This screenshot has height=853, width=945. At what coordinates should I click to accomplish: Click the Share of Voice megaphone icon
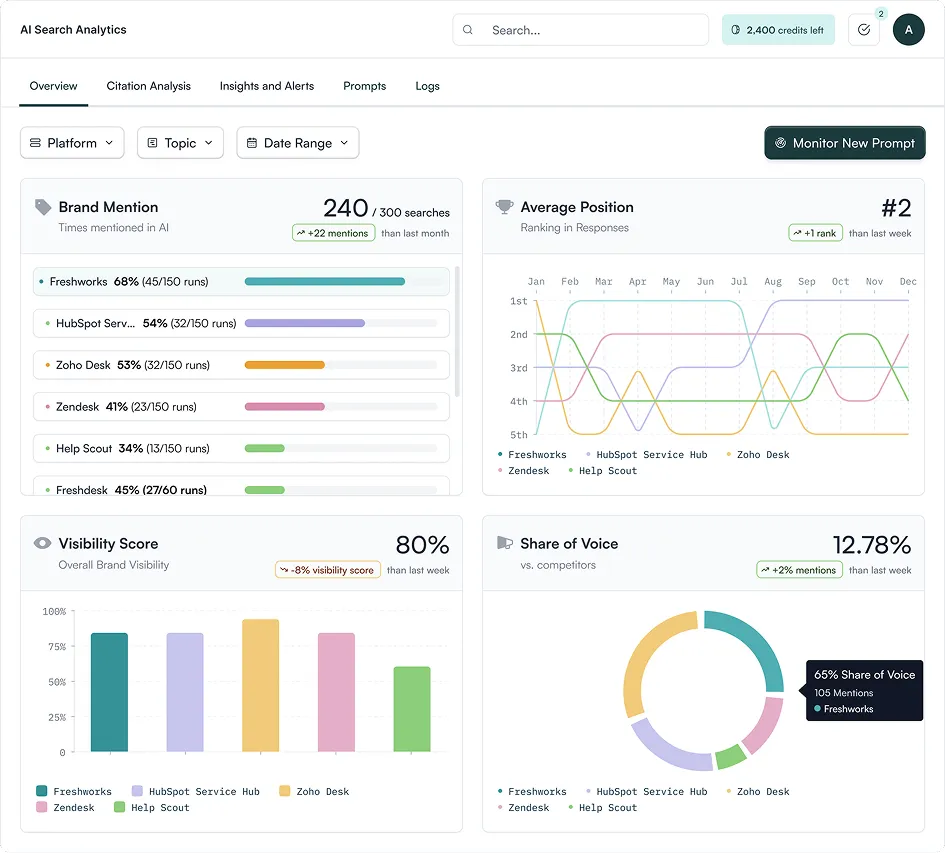[x=504, y=543]
